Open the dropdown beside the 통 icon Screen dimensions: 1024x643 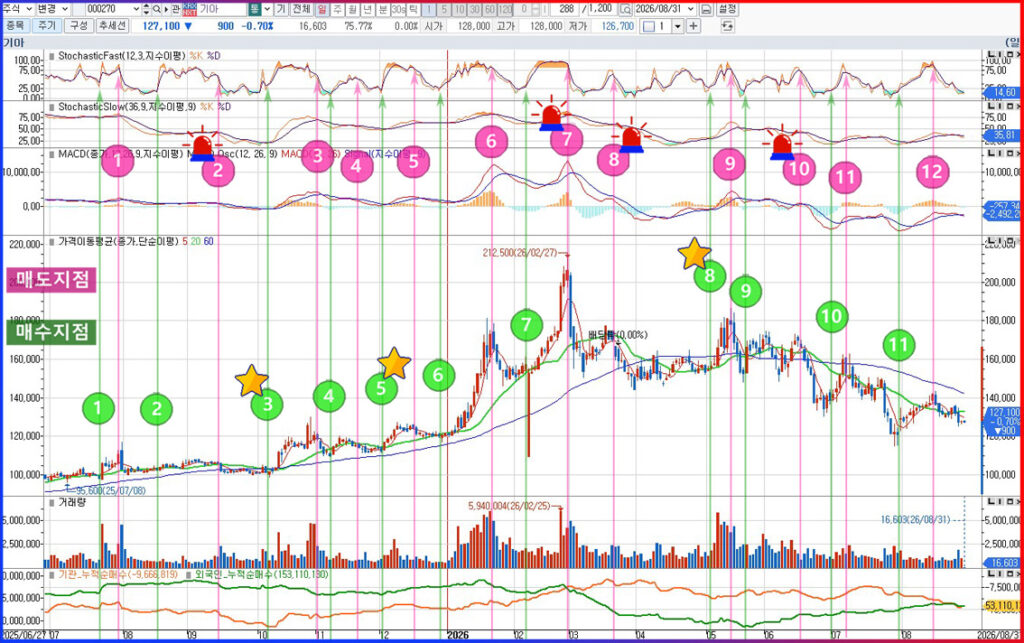click(x=267, y=9)
